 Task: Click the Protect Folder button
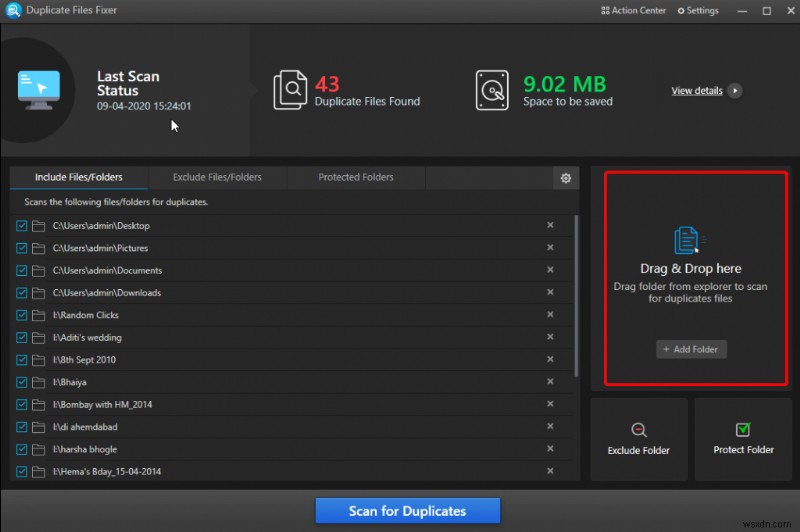[743, 439]
